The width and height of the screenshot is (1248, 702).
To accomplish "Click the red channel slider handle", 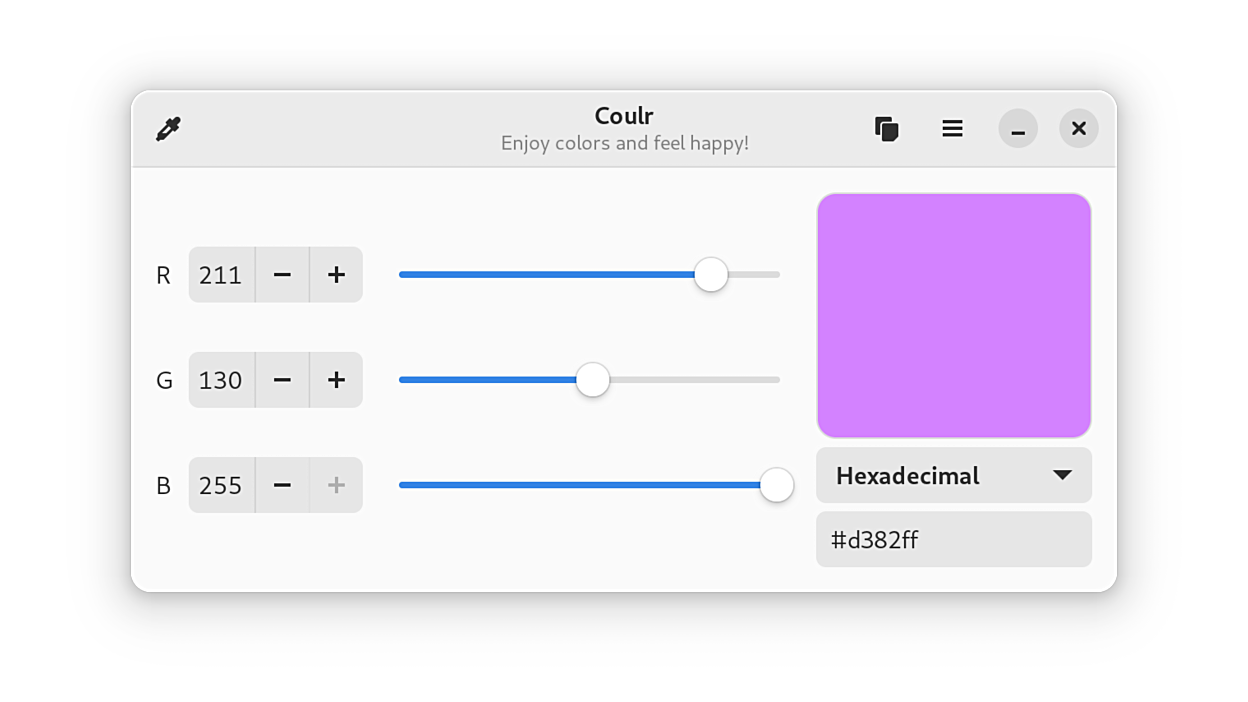I will pos(711,274).
